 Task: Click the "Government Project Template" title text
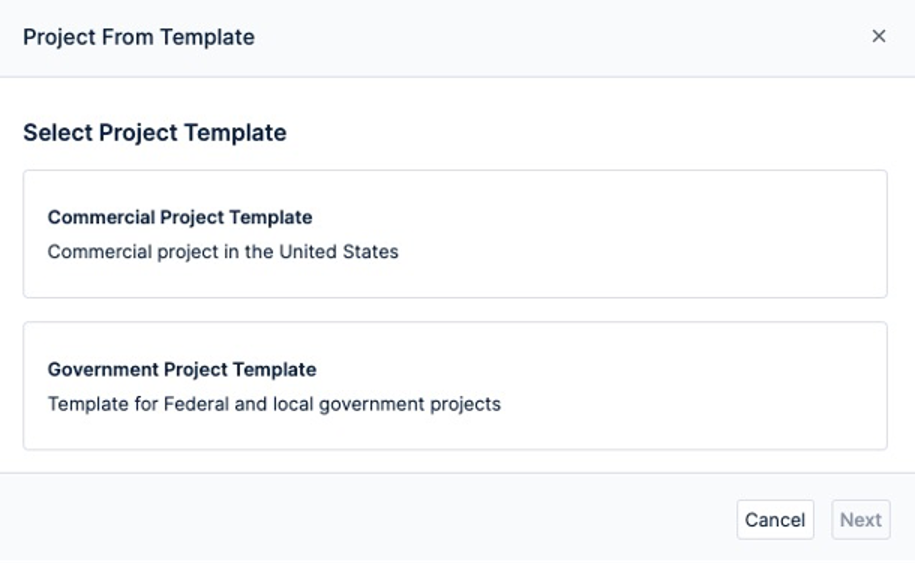(182, 369)
